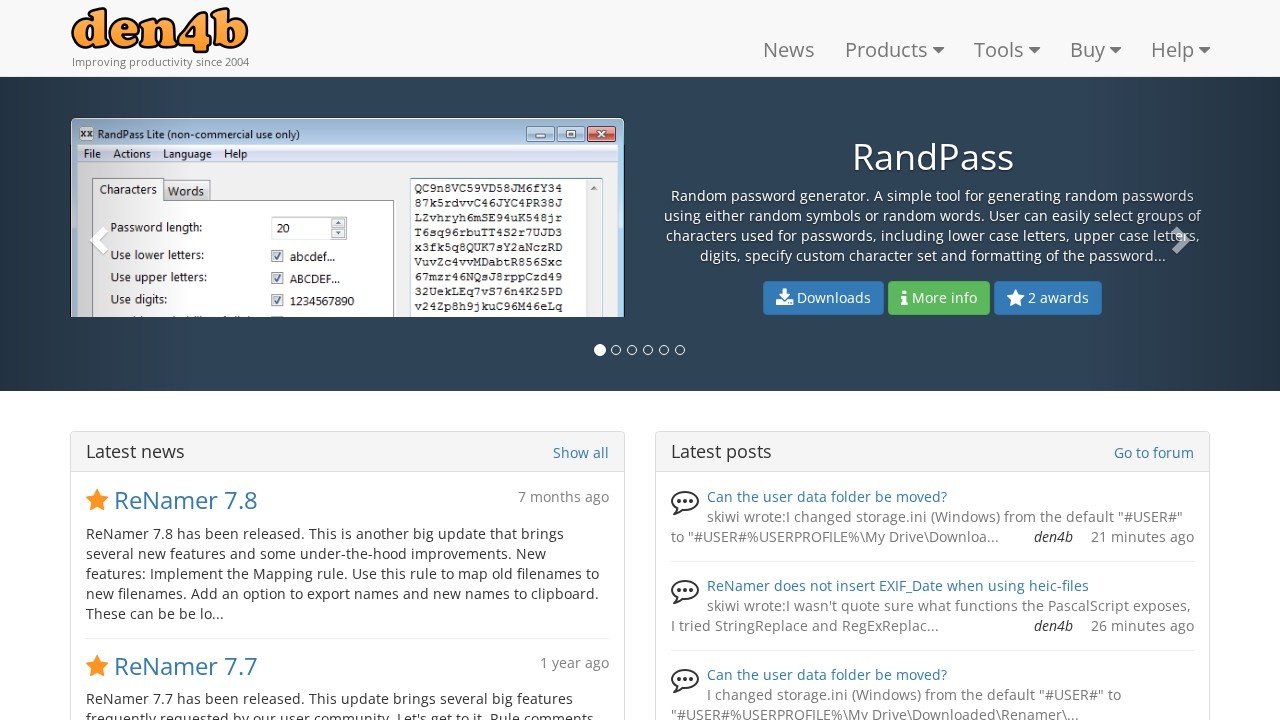Click star icon beside ReNamer 7.7
The image size is (1280, 720).
coord(97,666)
